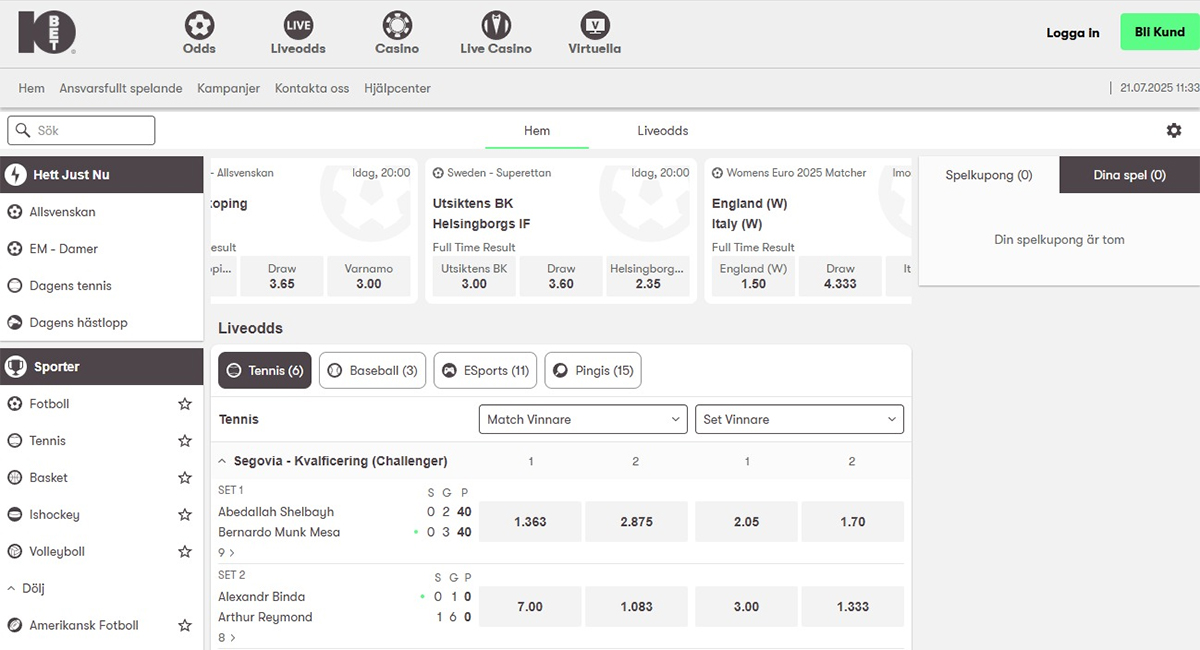Image resolution: width=1200 pixels, height=650 pixels.
Task: Switch to Liveodds tab
Action: pos(663,131)
